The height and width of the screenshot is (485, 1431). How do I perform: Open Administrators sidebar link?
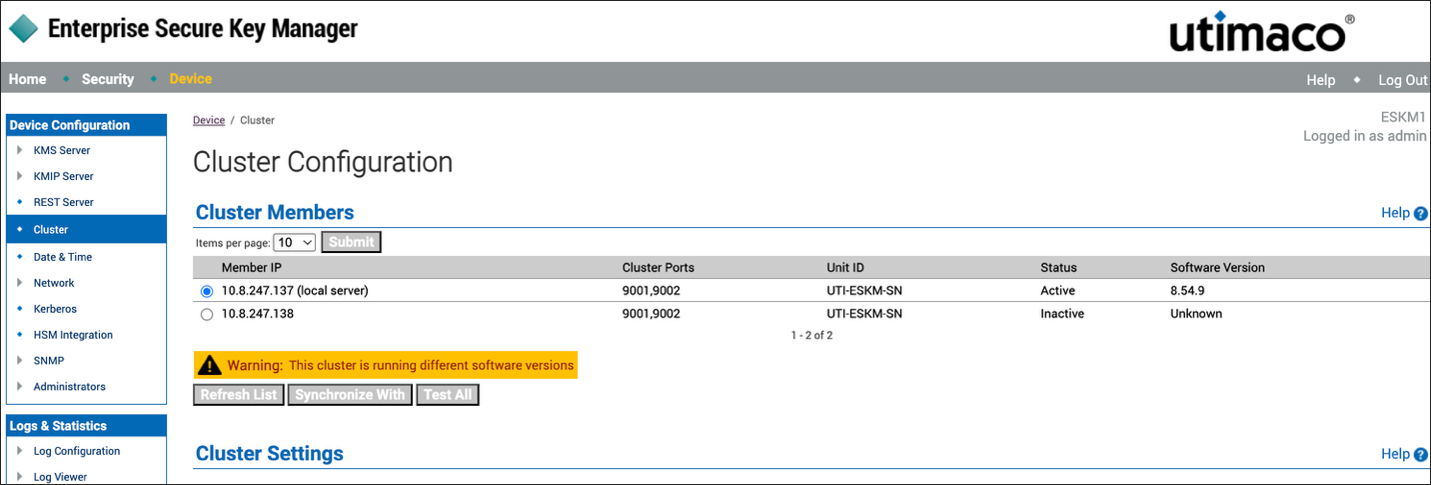69,386
